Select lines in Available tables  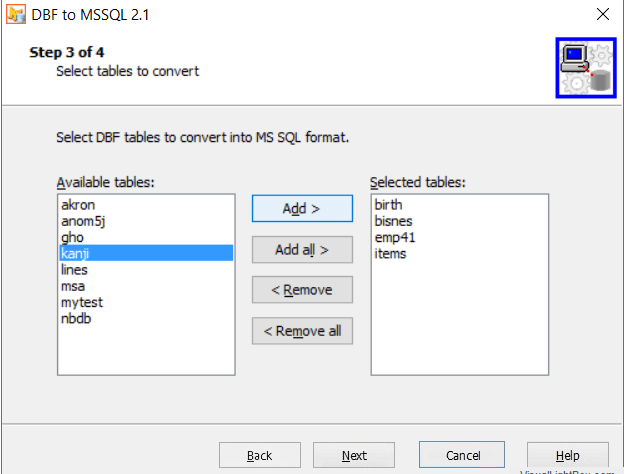click(x=146, y=270)
